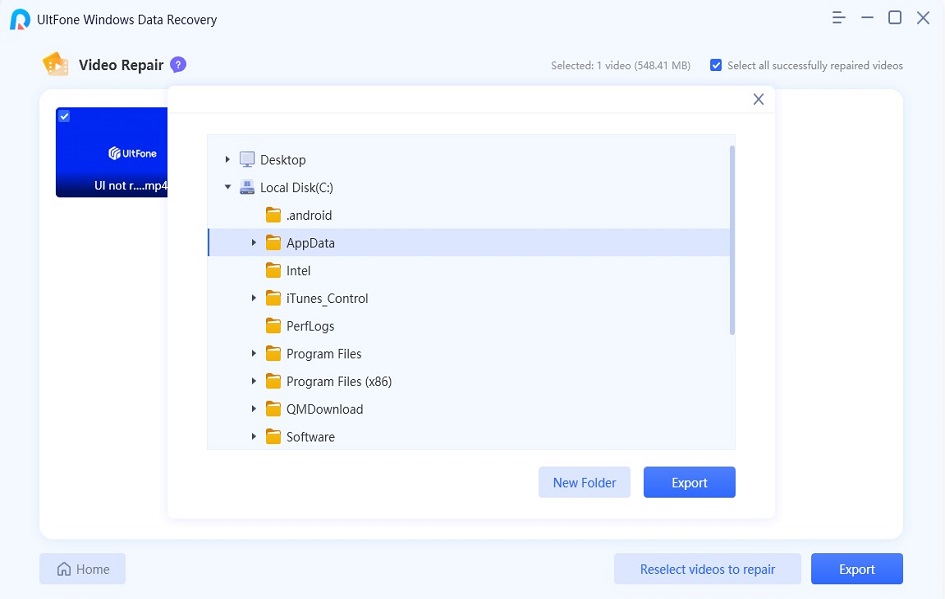Expand the Desktop tree node
945x599 pixels.
tap(227, 159)
